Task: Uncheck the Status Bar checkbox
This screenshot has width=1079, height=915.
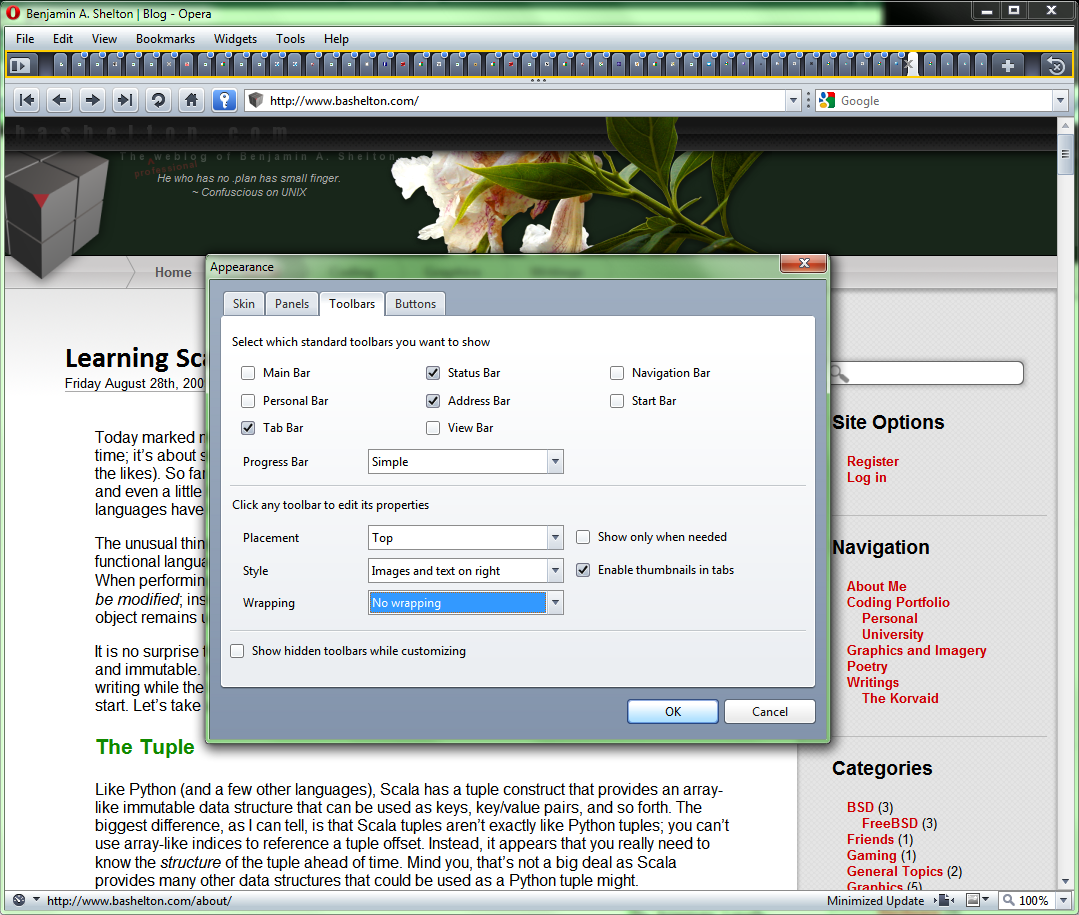Action: tap(433, 373)
